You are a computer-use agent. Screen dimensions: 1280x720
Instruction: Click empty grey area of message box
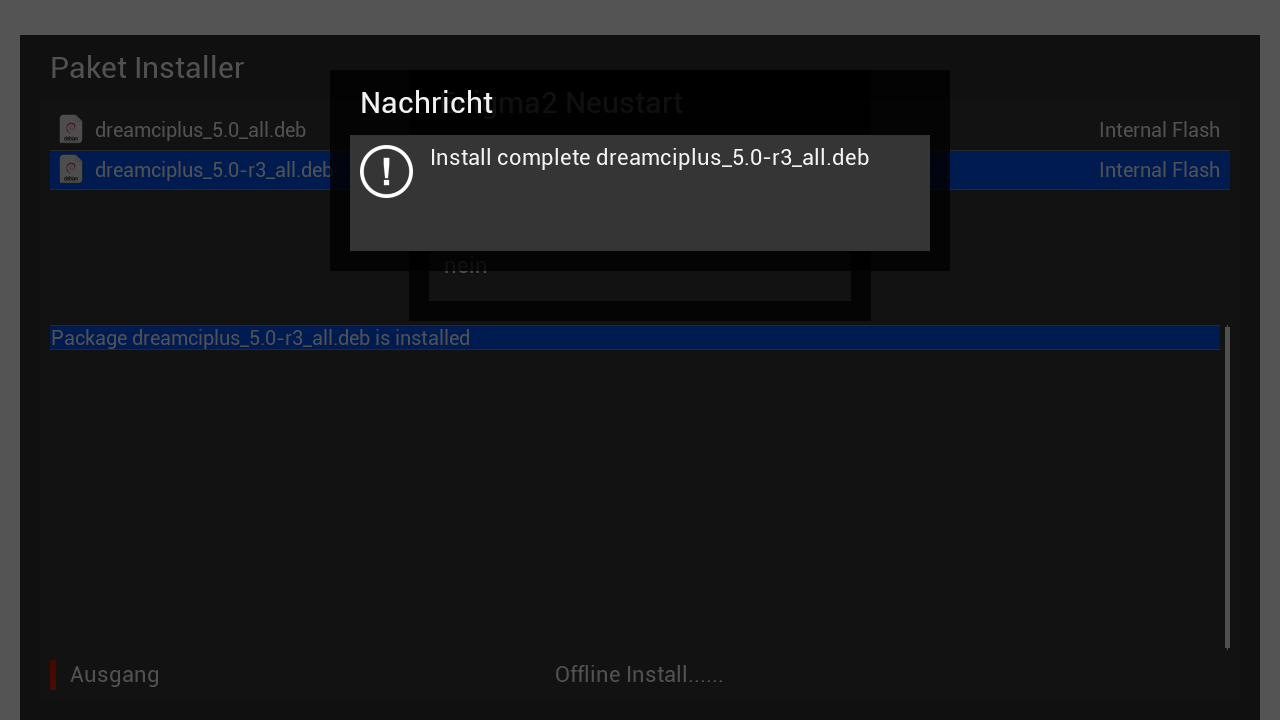pos(640,220)
